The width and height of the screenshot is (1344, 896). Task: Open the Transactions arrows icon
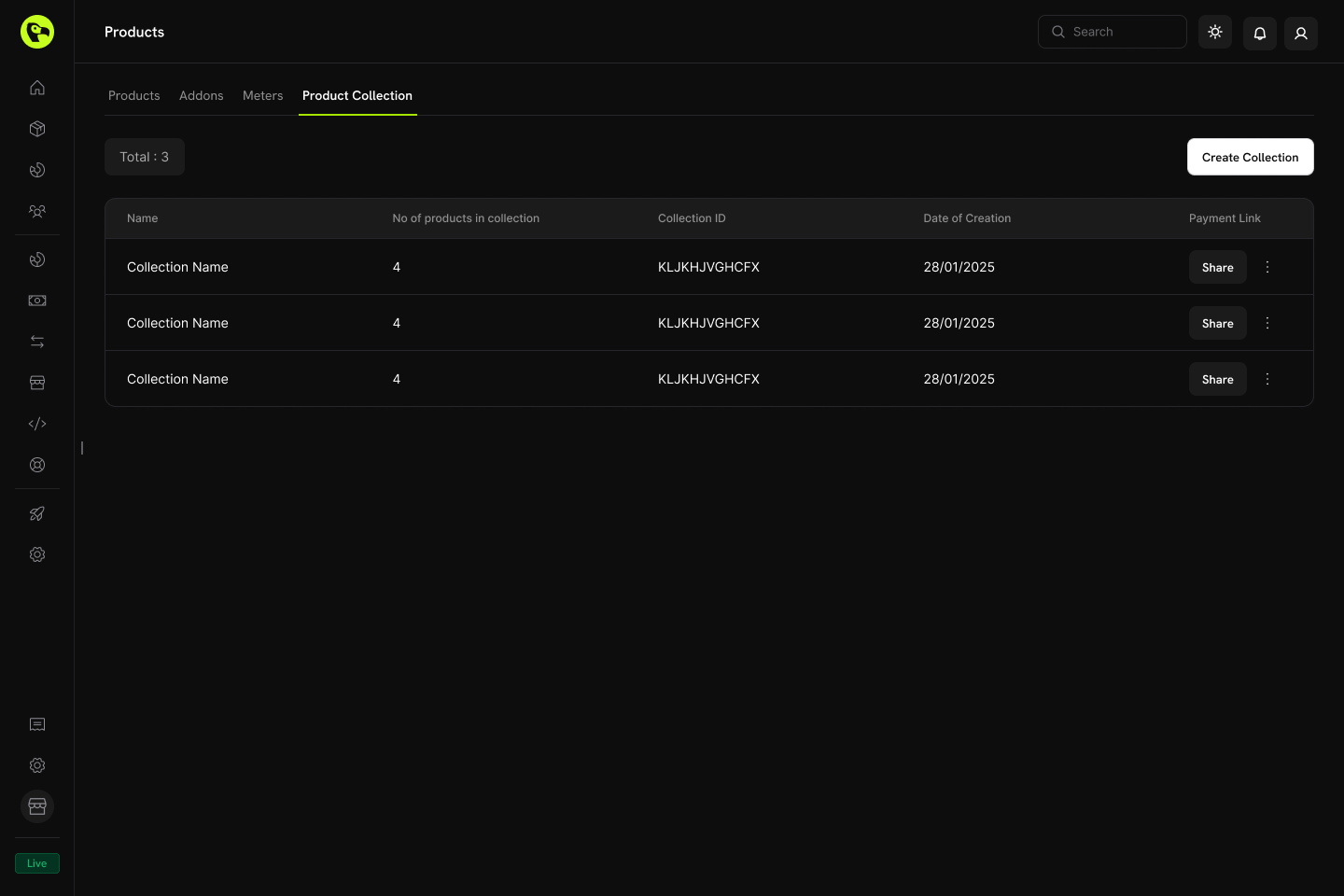tap(37, 342)
